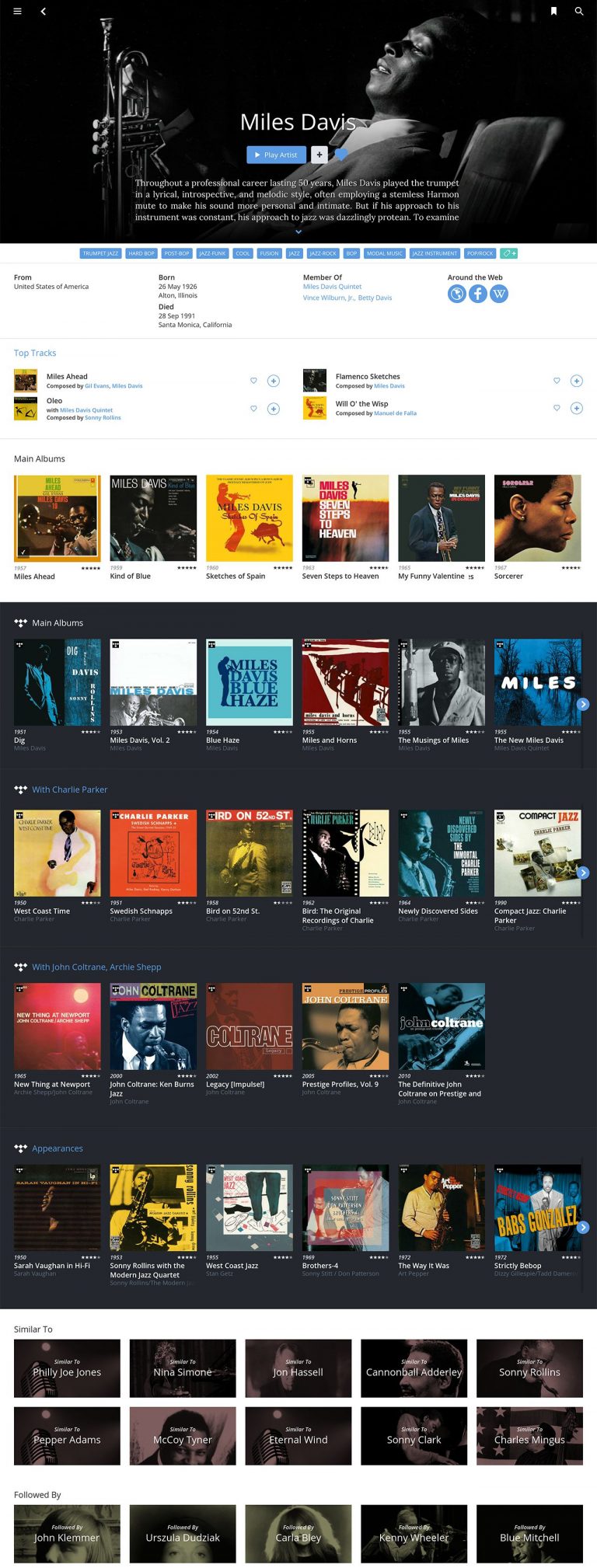Open the Wikipedia icon under Around the Web
597x1568 pixels.
[x=499, y=294]
